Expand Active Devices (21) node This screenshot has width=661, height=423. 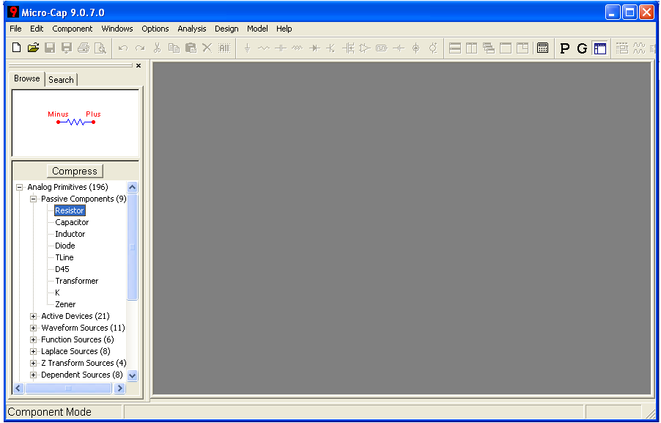pos(33,316)
